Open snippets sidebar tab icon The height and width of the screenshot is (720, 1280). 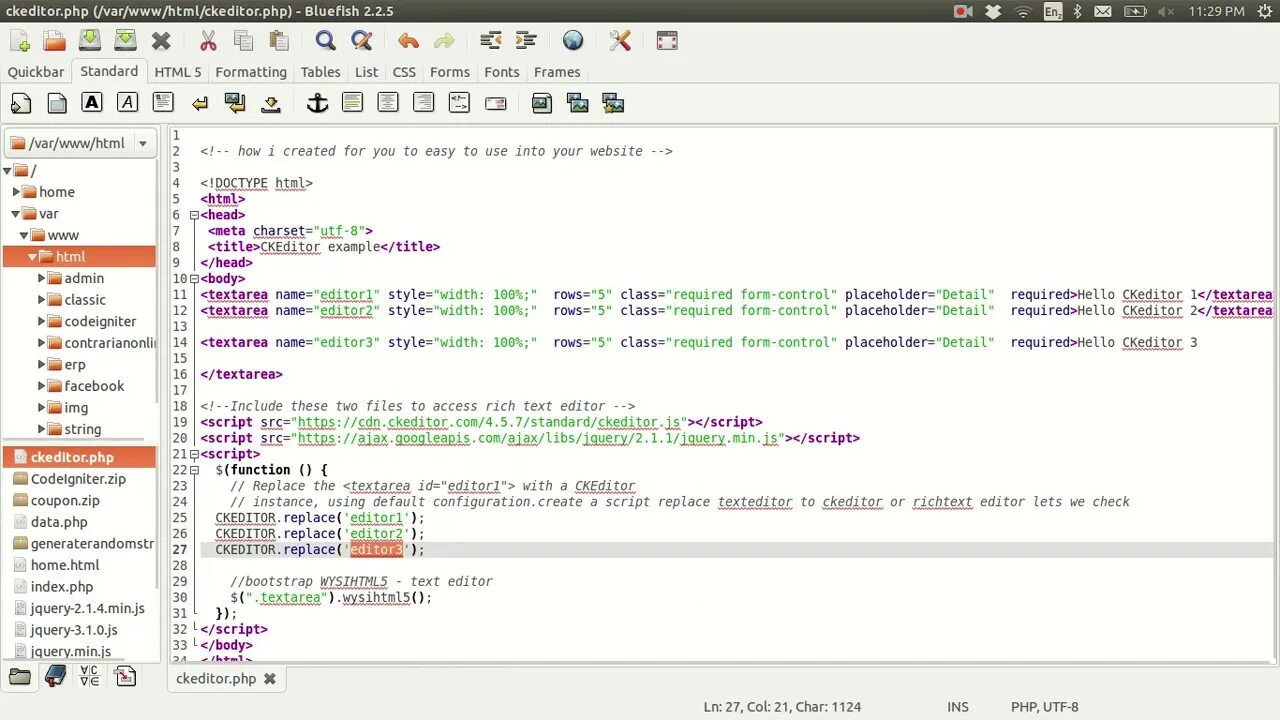point(125,677)
